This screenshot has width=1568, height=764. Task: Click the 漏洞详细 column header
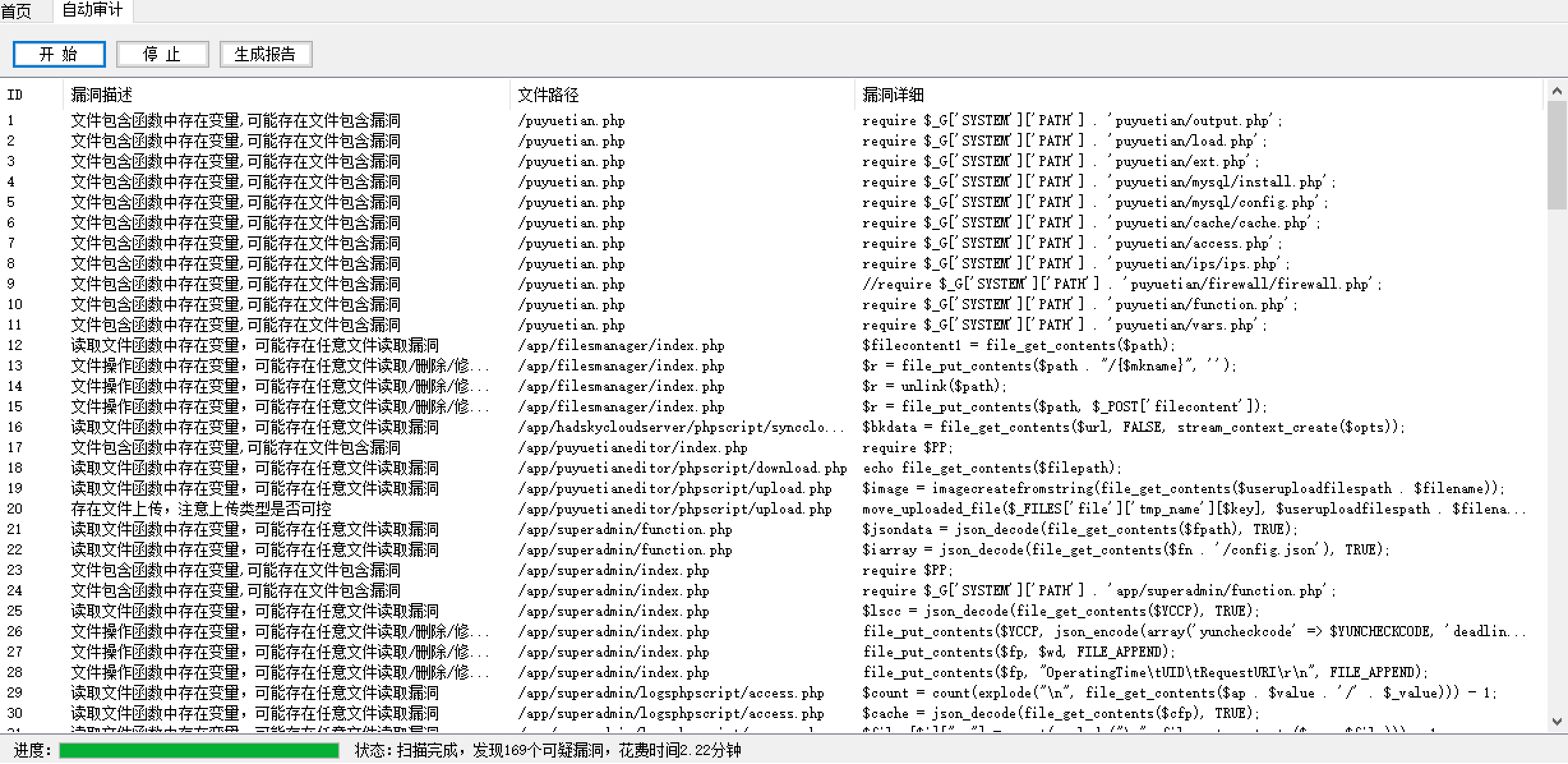(893, 95)
